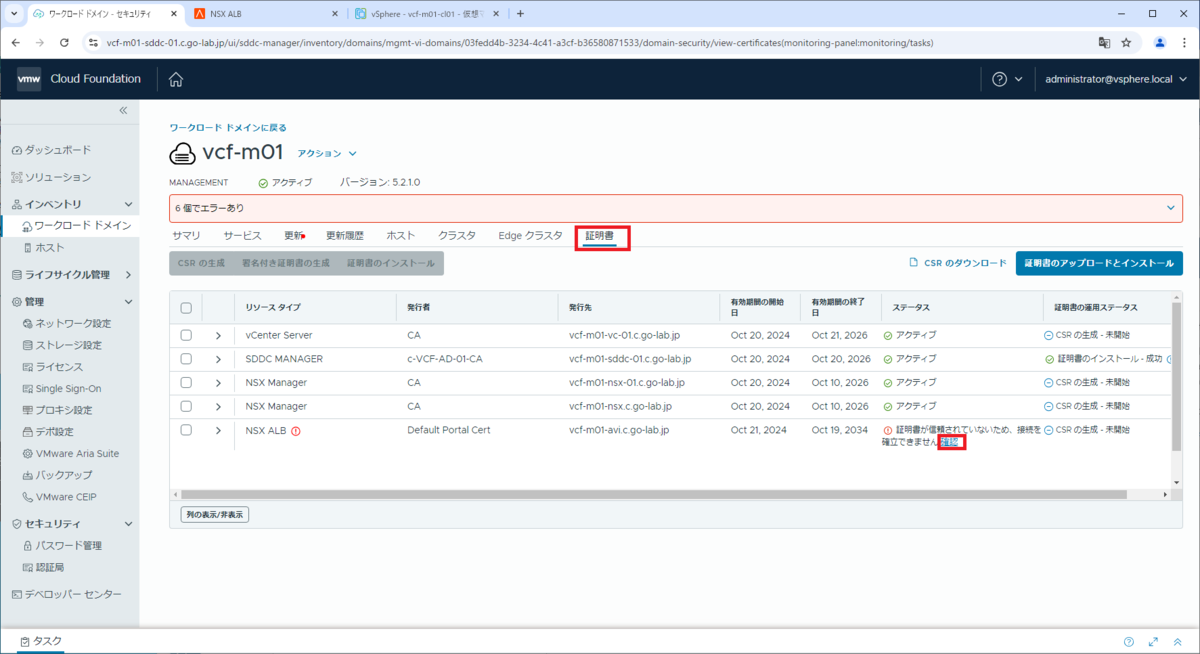Switch to the サマリ tab
The width and height of the screenshot is (1200, 654).
point(186,236)
